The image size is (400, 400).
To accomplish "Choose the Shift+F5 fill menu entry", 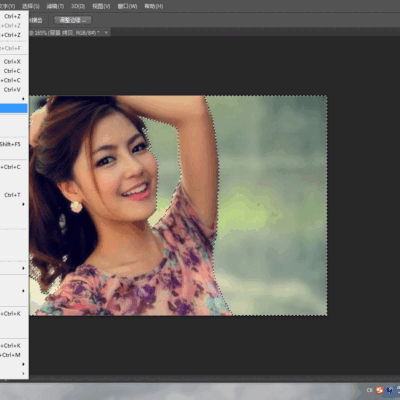I will click(14, 144).
